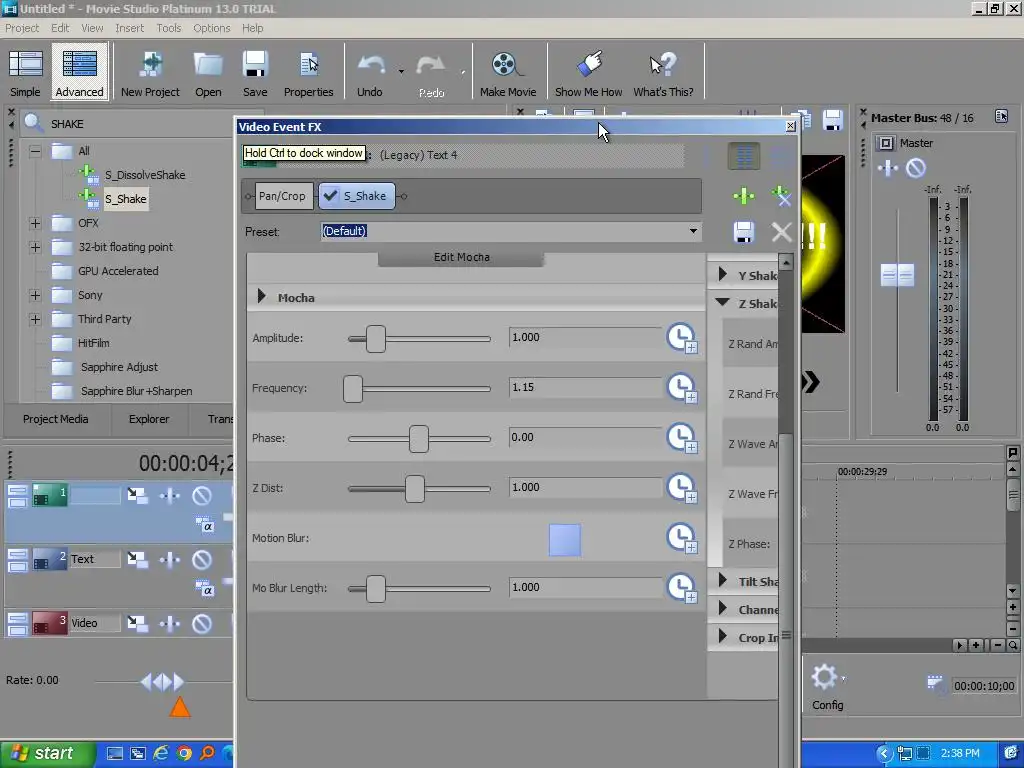Open the Insert menu
Viewport: 1024px width, 768px height.
coord(129,28)
